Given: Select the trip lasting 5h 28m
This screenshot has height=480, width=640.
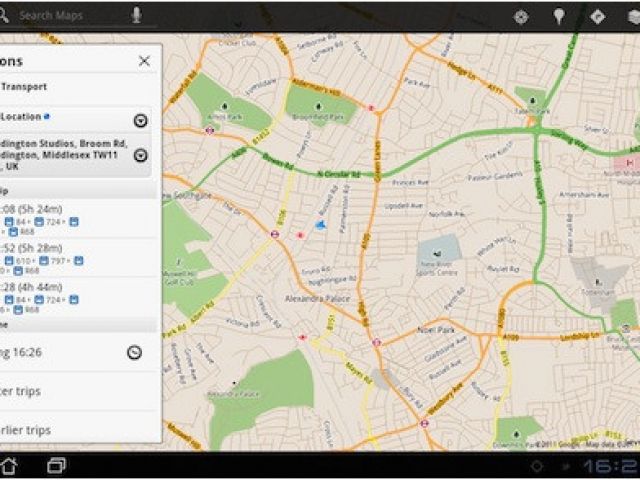Looking at the screenshot, I should point(78,258).
